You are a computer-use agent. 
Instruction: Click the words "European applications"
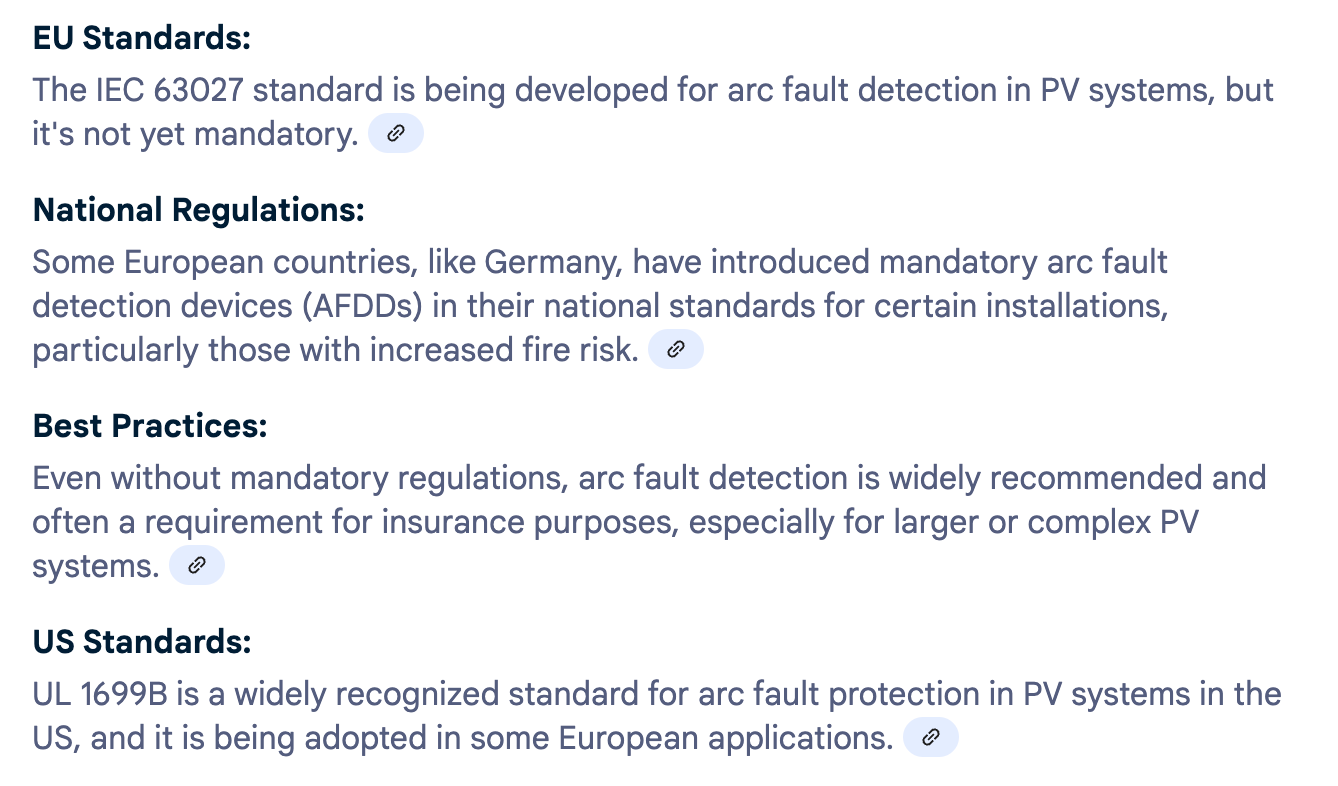coord(724,738)
